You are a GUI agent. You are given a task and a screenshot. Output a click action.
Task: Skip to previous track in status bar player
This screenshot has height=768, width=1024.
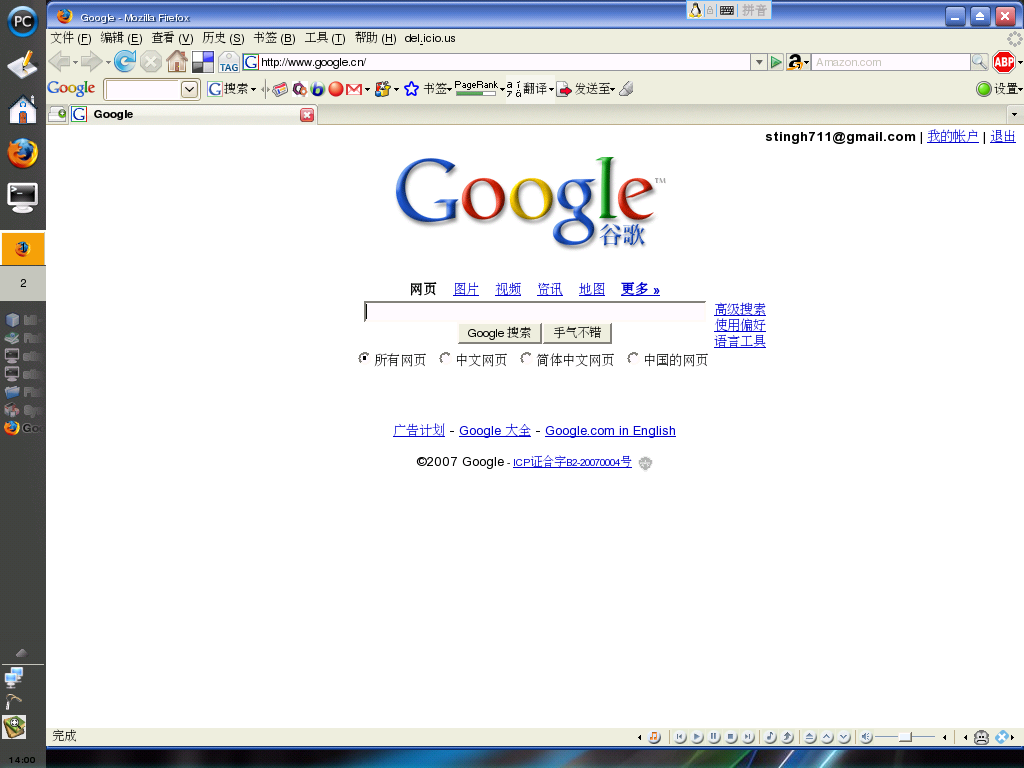[680, 737]
